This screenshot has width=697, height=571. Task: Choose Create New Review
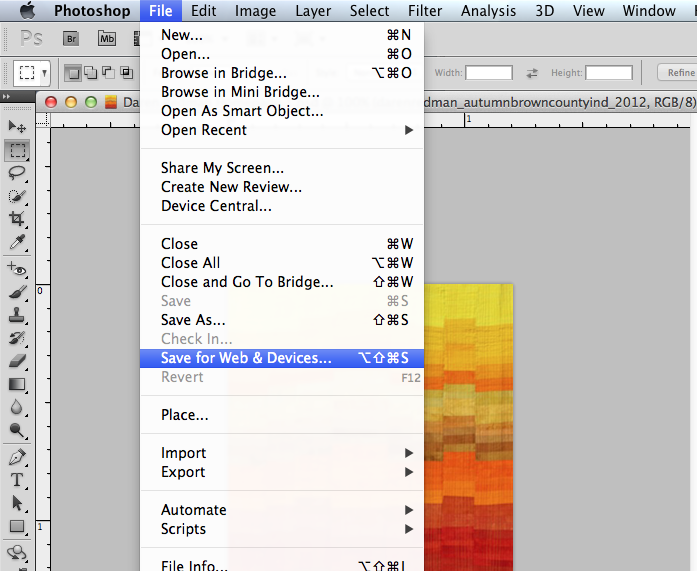tap(282, 187)
